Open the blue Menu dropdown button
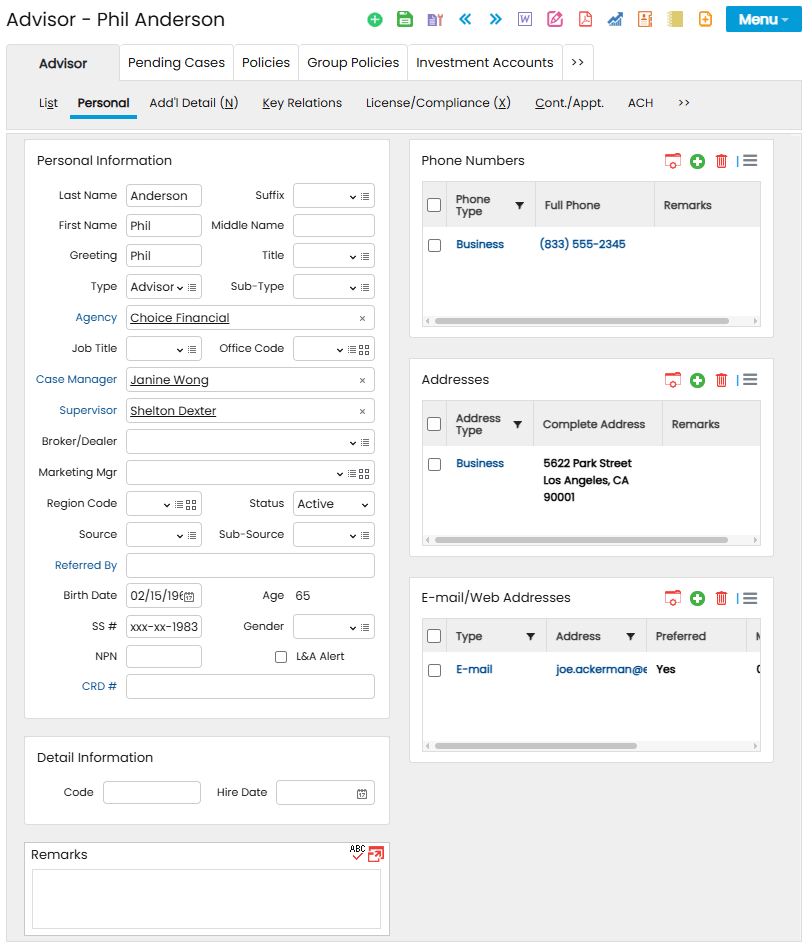808x944 pixels. 763,19
